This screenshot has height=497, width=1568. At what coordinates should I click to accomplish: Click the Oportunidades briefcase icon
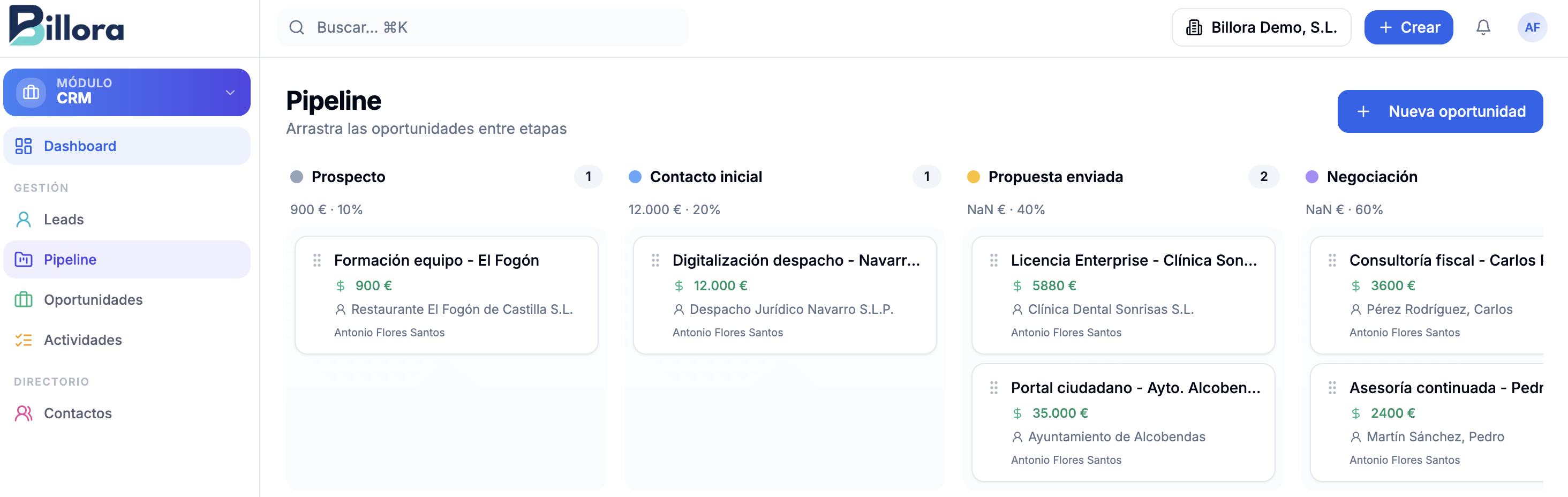[23, 299]
